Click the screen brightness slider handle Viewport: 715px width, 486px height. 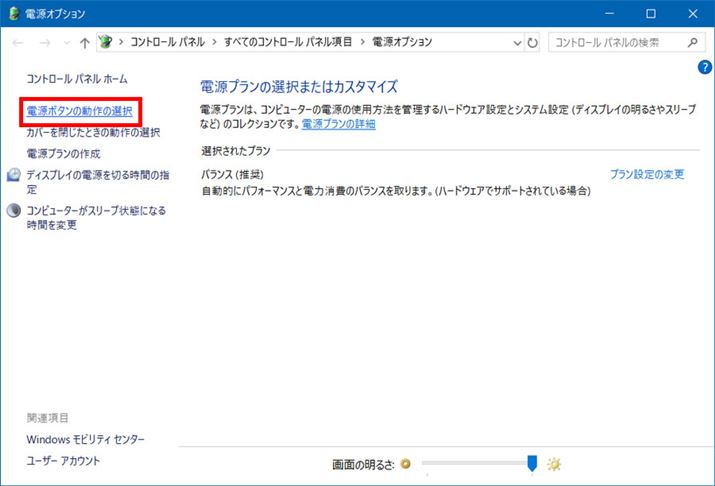point(532,463)
